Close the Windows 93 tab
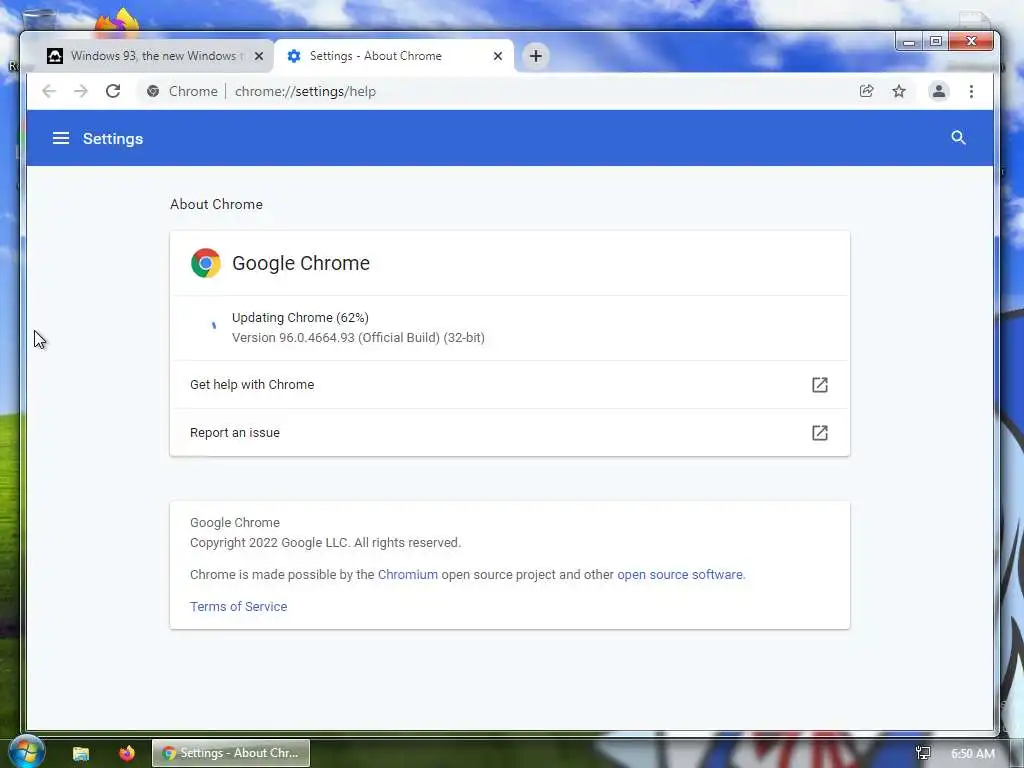This screenshot has width=1024, height=768. (259, 56)
